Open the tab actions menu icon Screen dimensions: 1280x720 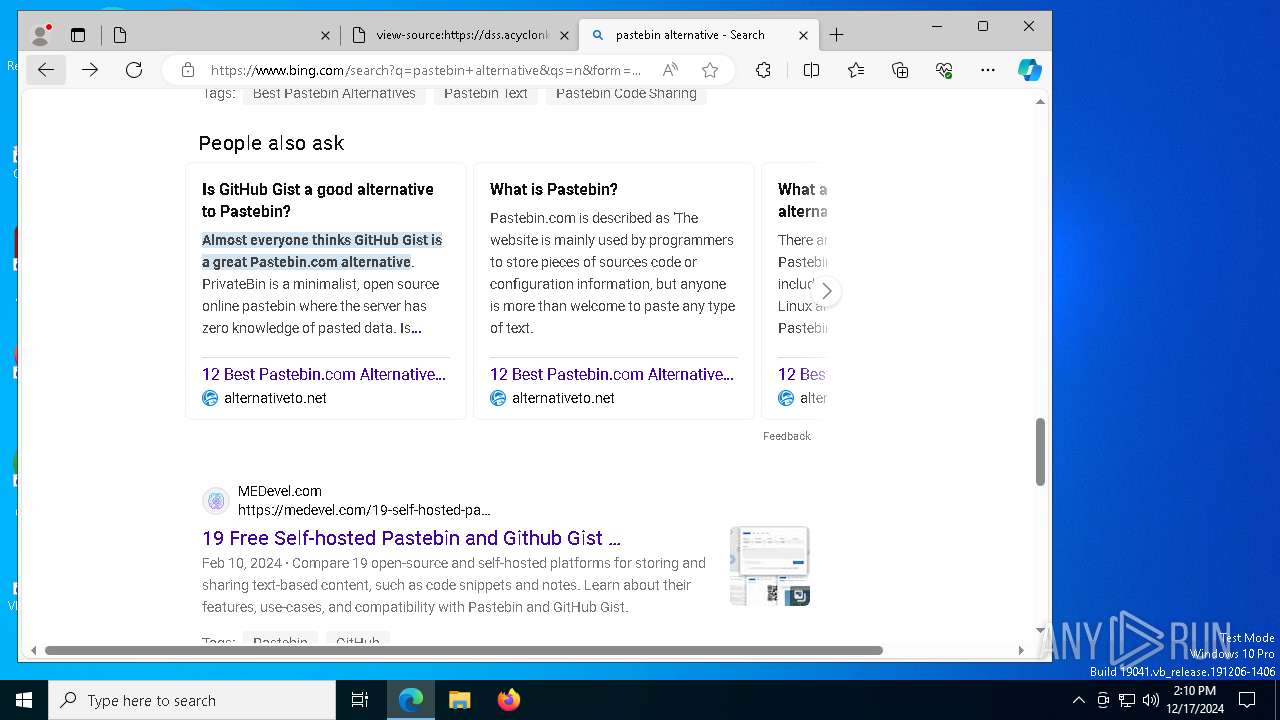pyautogui.click(x=78, y=35)
